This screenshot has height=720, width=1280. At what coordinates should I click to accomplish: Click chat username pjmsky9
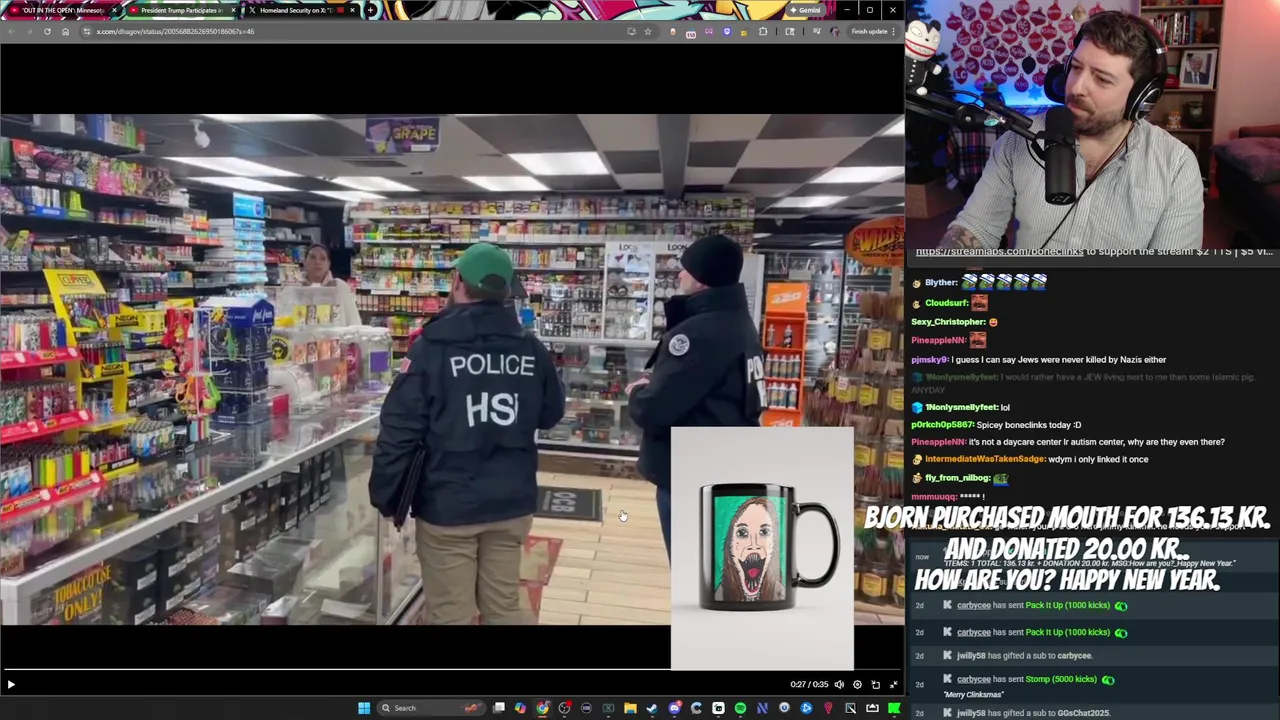(x=930, y=360)
